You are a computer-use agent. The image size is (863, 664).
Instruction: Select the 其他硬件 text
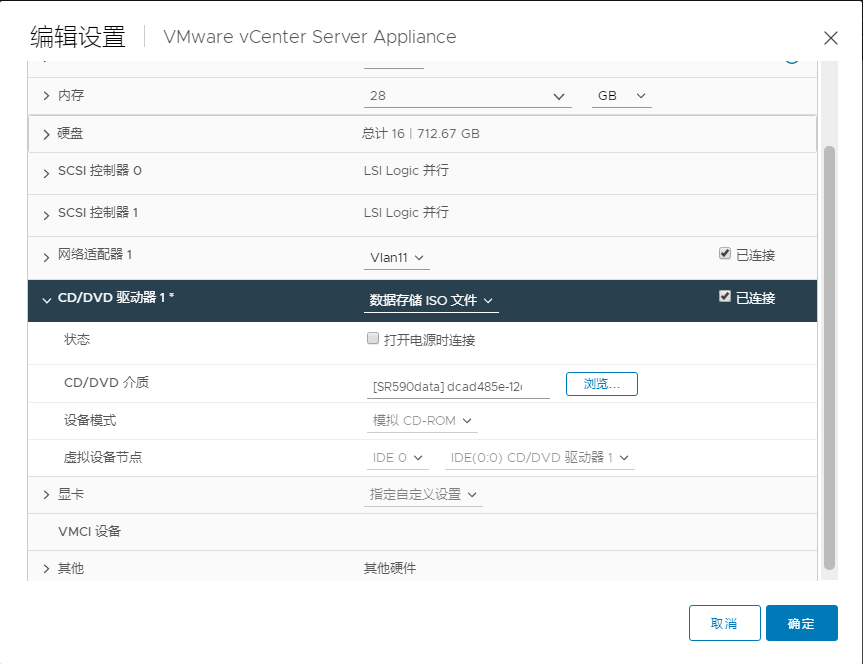[x=390, y=568]
